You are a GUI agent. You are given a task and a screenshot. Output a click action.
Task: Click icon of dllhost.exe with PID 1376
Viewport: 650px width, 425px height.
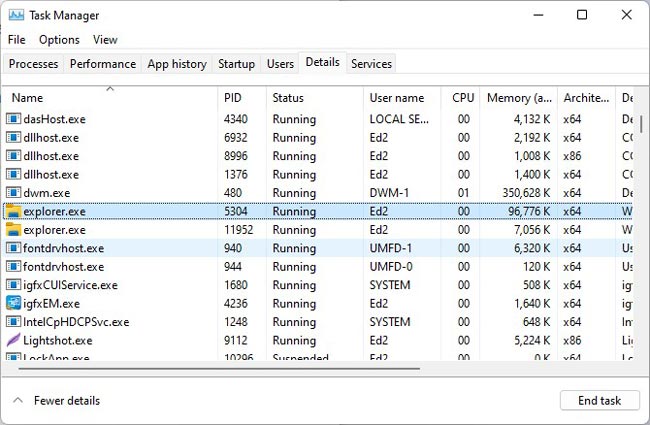click(x=13, y=174)
